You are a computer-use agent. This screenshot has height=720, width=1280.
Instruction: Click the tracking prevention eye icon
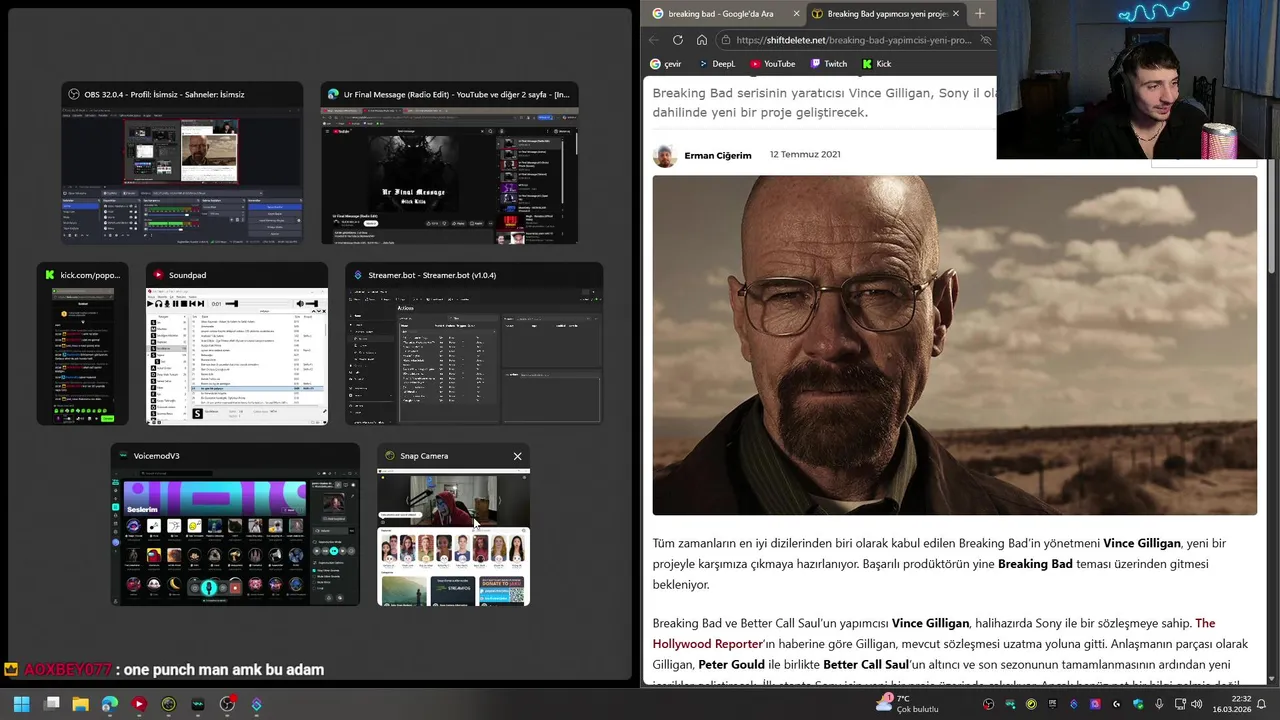pyautogui.click(x=985, y=40)
